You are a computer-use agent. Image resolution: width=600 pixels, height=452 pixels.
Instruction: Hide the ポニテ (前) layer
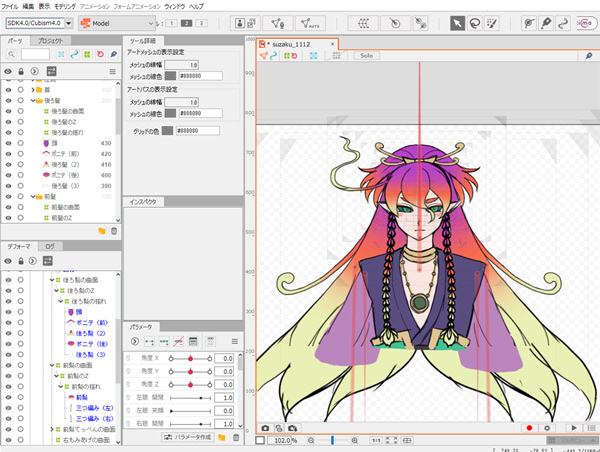pos(8,154)
